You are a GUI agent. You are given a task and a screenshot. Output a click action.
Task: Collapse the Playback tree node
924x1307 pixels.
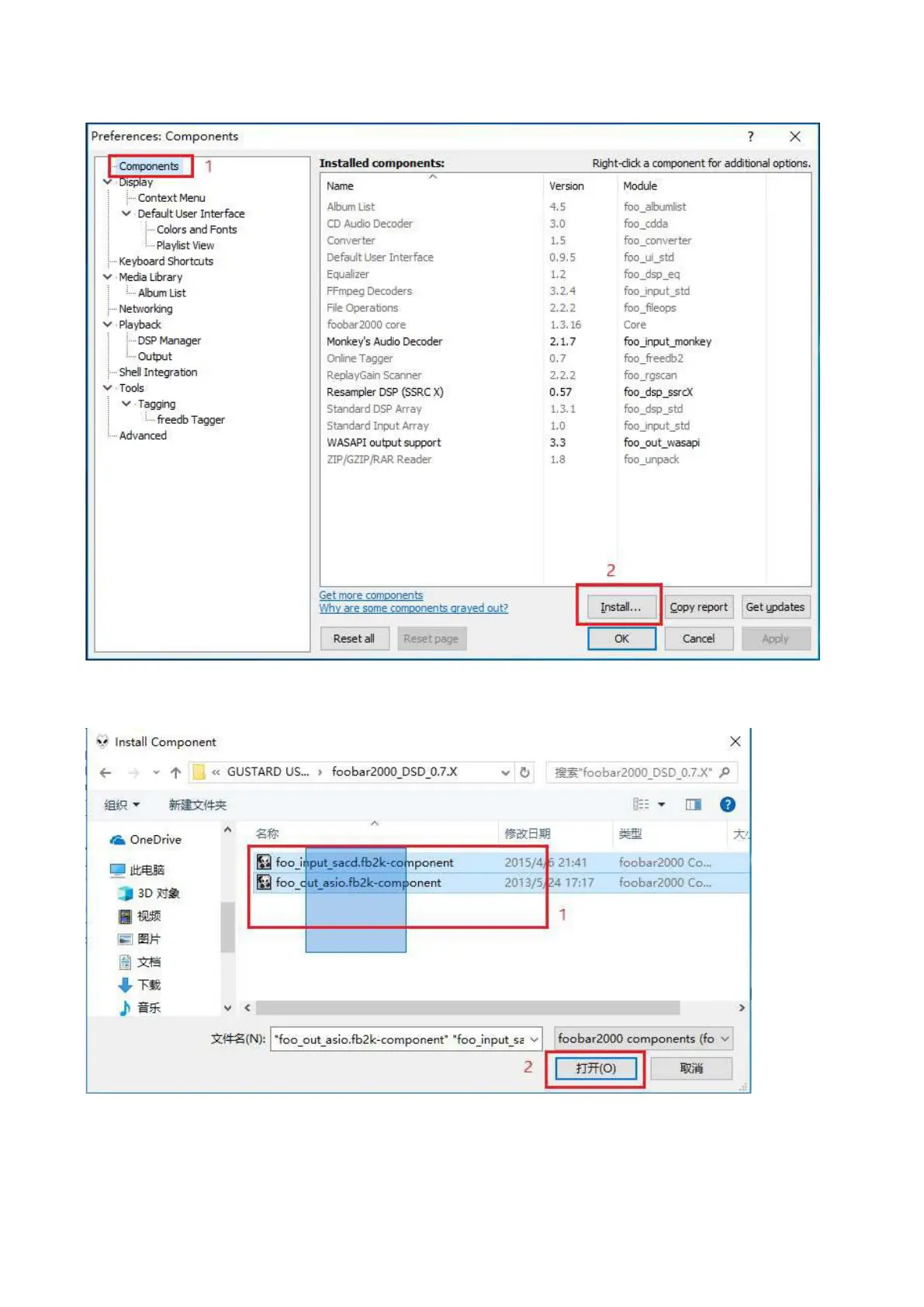click(x=107, y=324)
